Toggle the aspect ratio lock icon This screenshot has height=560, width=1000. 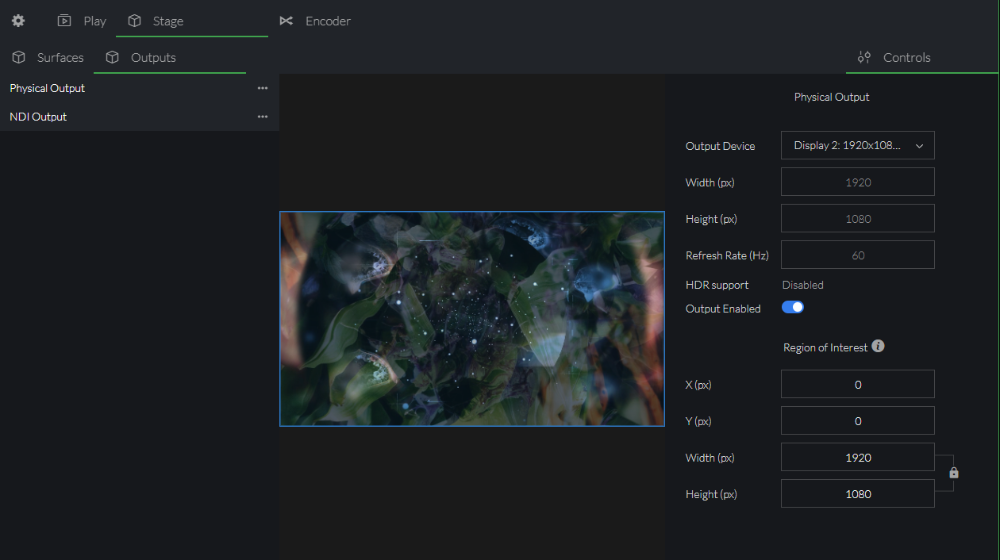954,473
